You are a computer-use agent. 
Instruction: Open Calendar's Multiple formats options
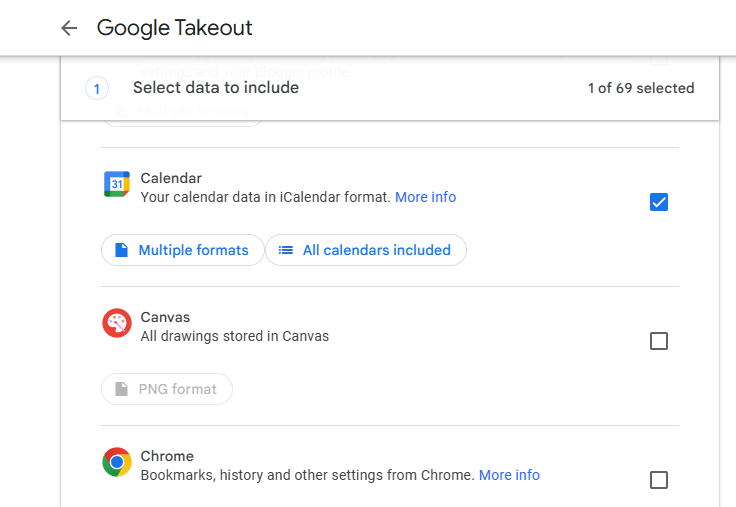click(183, 250)
